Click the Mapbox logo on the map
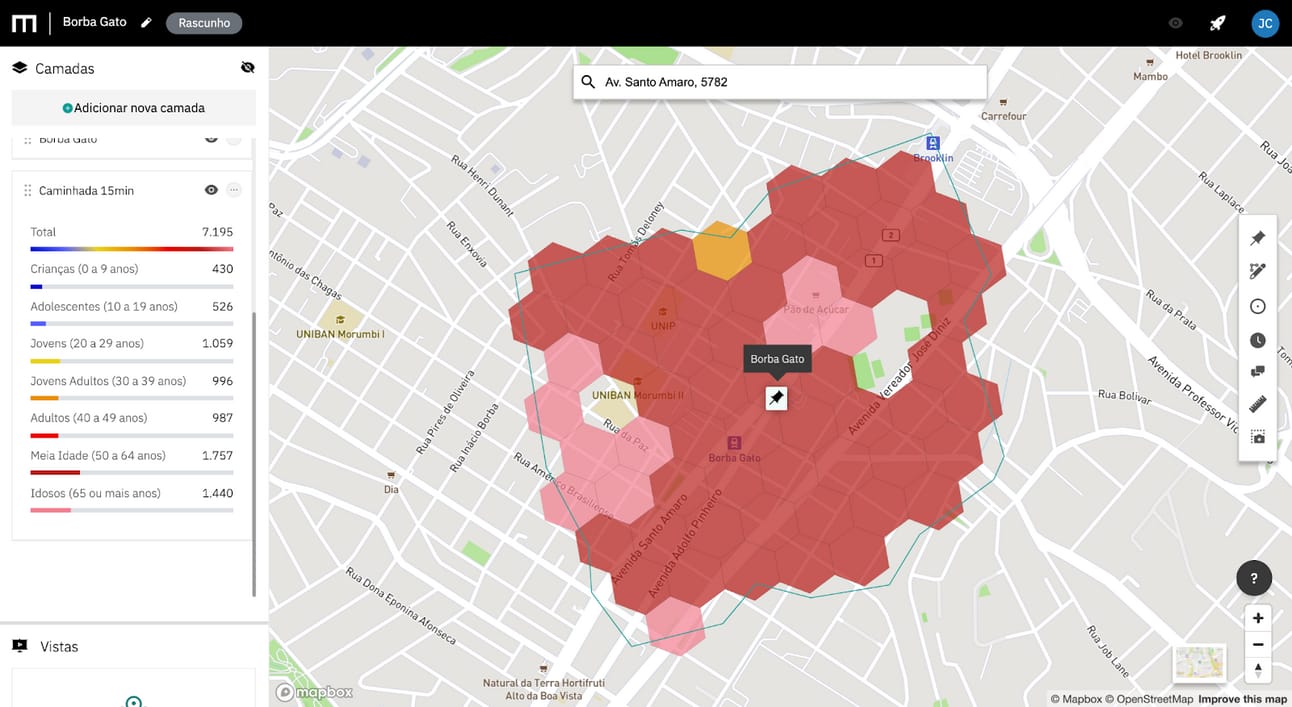Screen dimensions: 1292x707 point(314,691)
